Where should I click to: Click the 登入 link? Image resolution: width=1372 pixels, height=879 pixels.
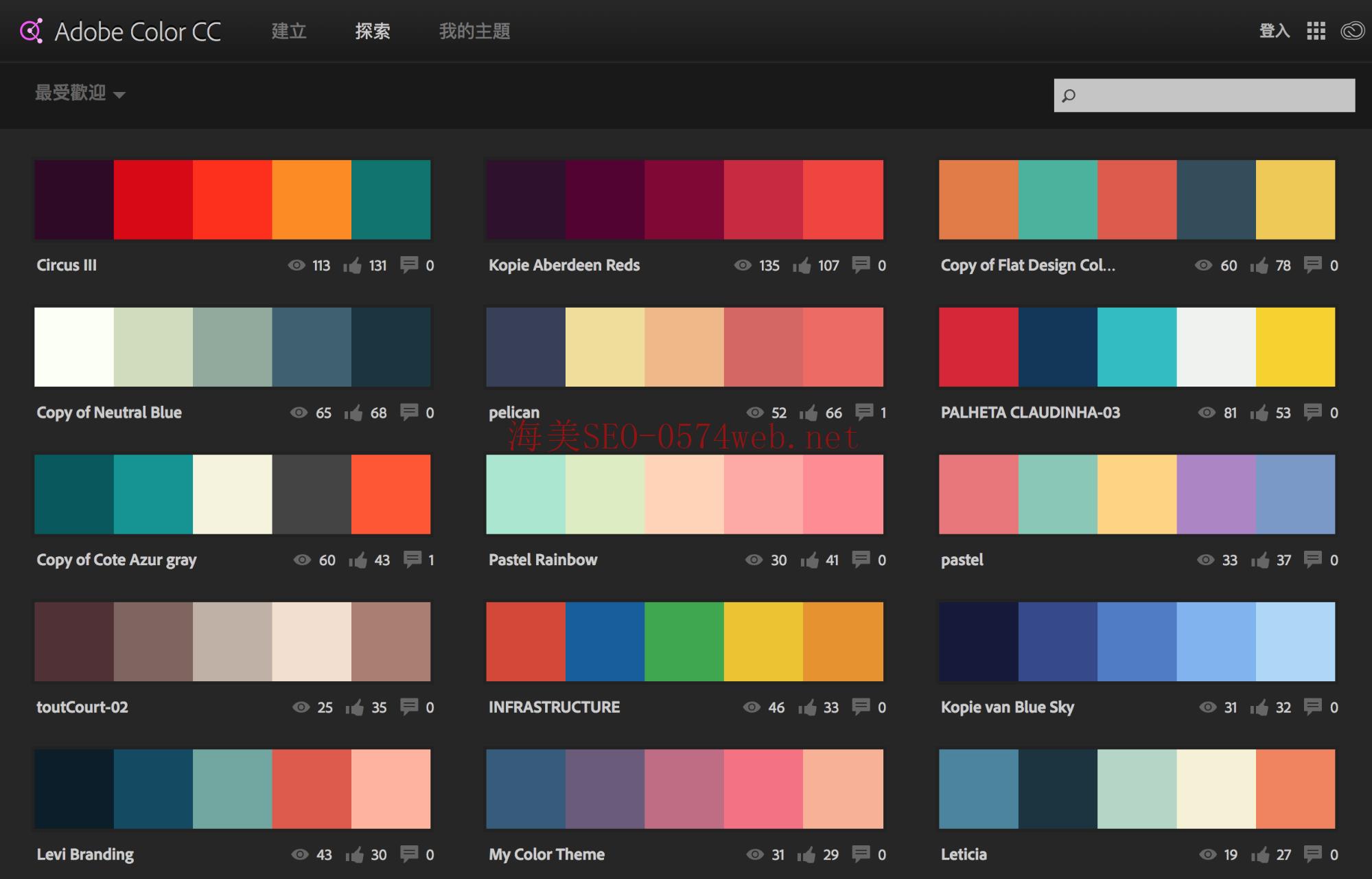pos(1275,31)
